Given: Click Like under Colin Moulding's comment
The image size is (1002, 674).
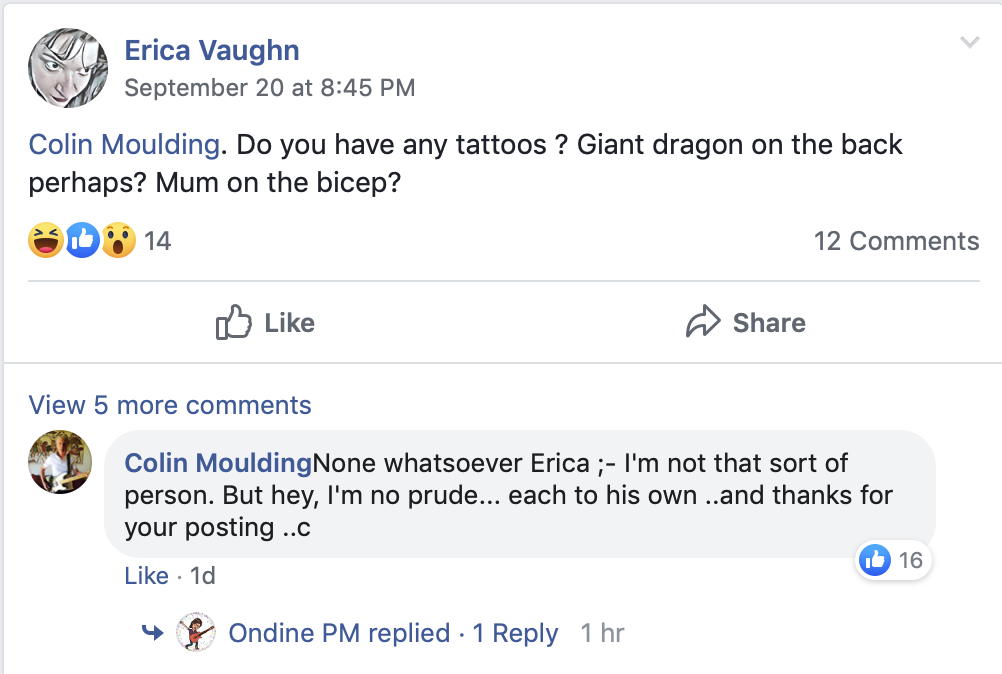Looking at the screenshot, I should click(146, 576).
